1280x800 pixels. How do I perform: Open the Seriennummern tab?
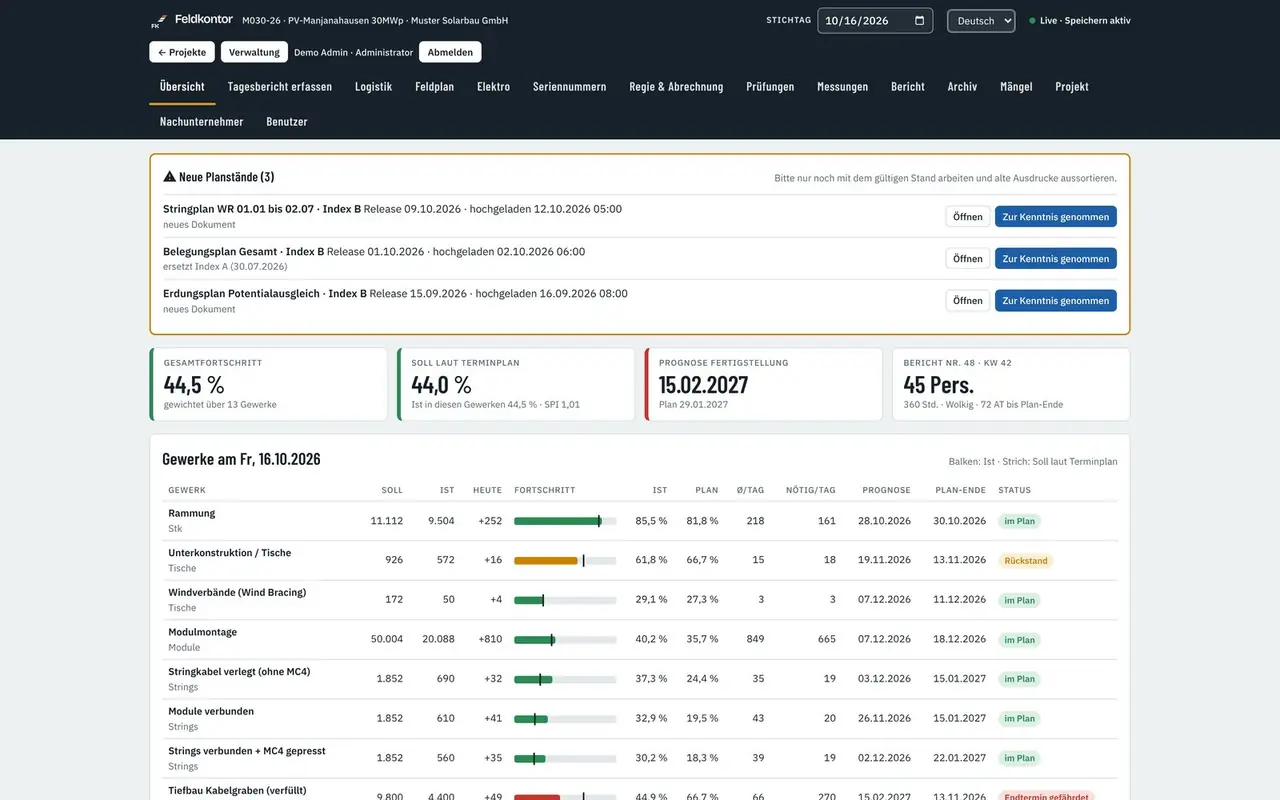pos(570,87)
